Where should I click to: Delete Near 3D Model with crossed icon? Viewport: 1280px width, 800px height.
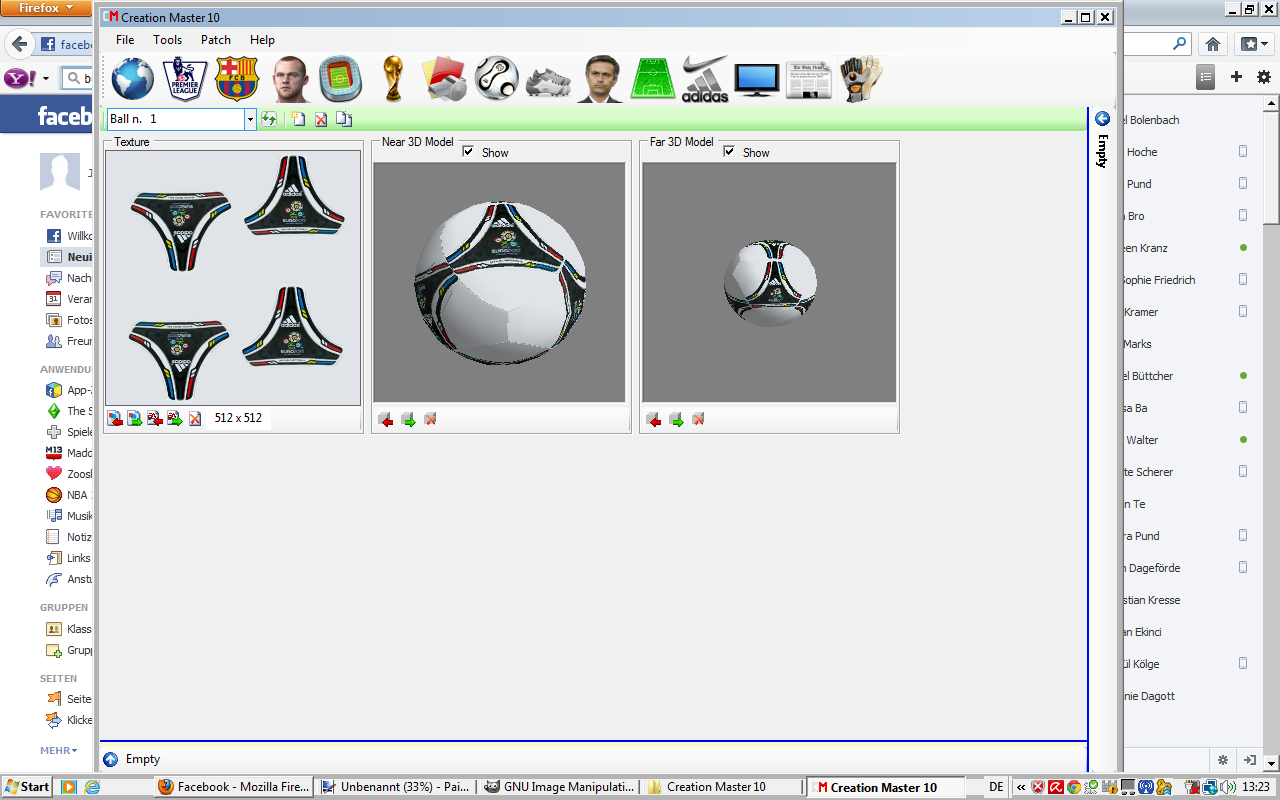click(x=430, y=419)
